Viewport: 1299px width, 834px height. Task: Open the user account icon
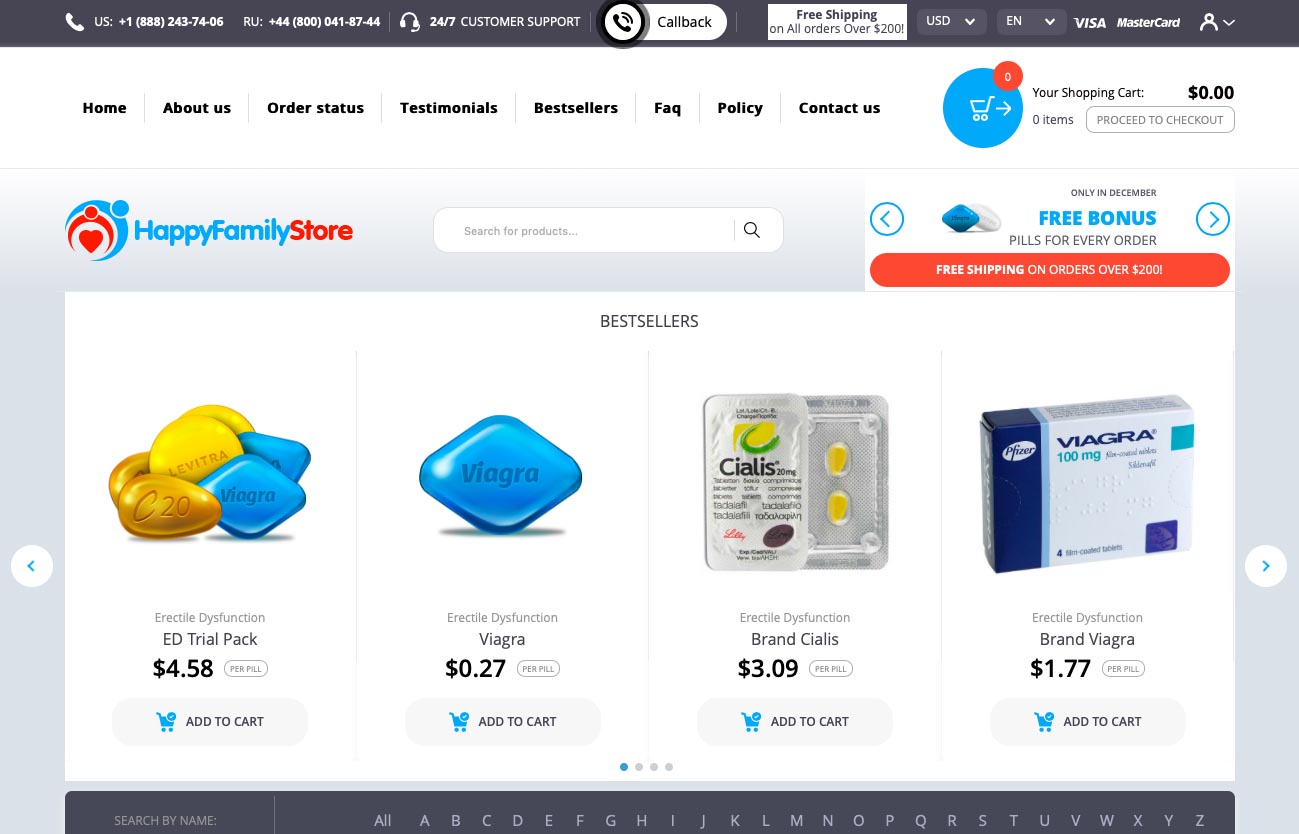point(1217,22)
